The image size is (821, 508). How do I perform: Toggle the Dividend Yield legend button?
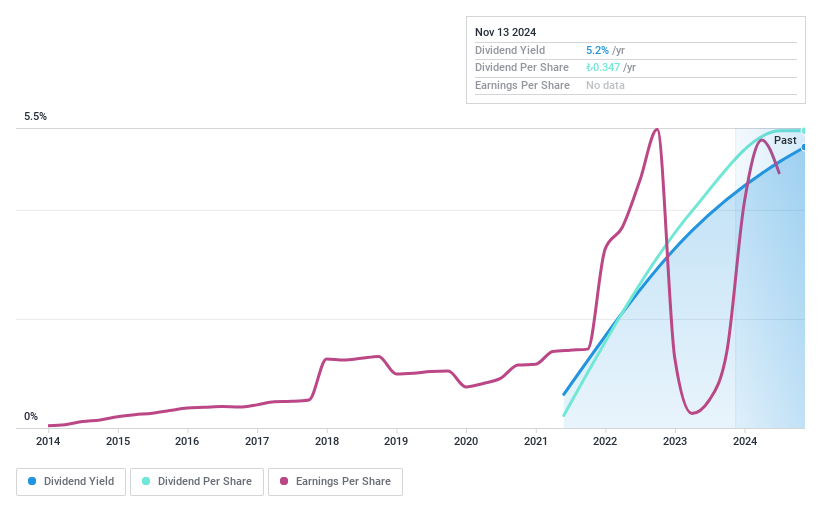(71, 482)
